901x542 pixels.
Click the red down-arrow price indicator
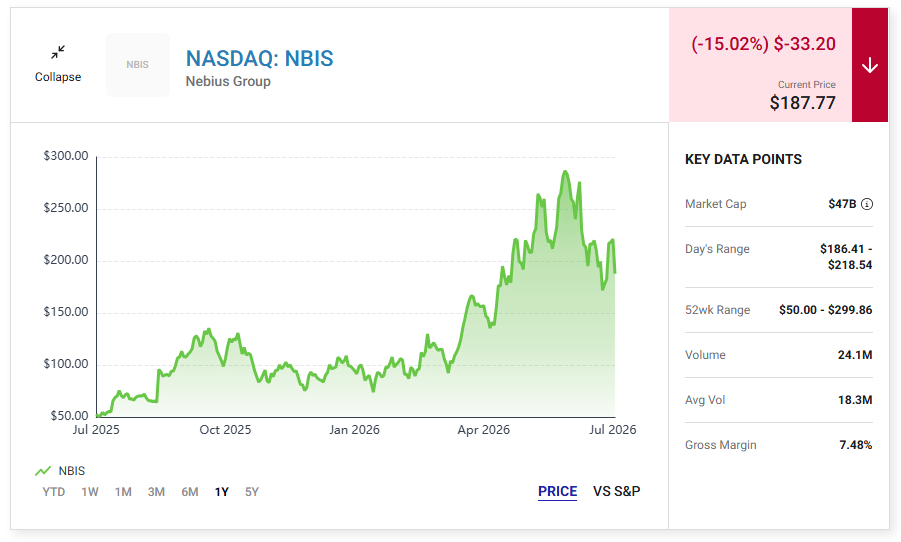tap(870, 65)
